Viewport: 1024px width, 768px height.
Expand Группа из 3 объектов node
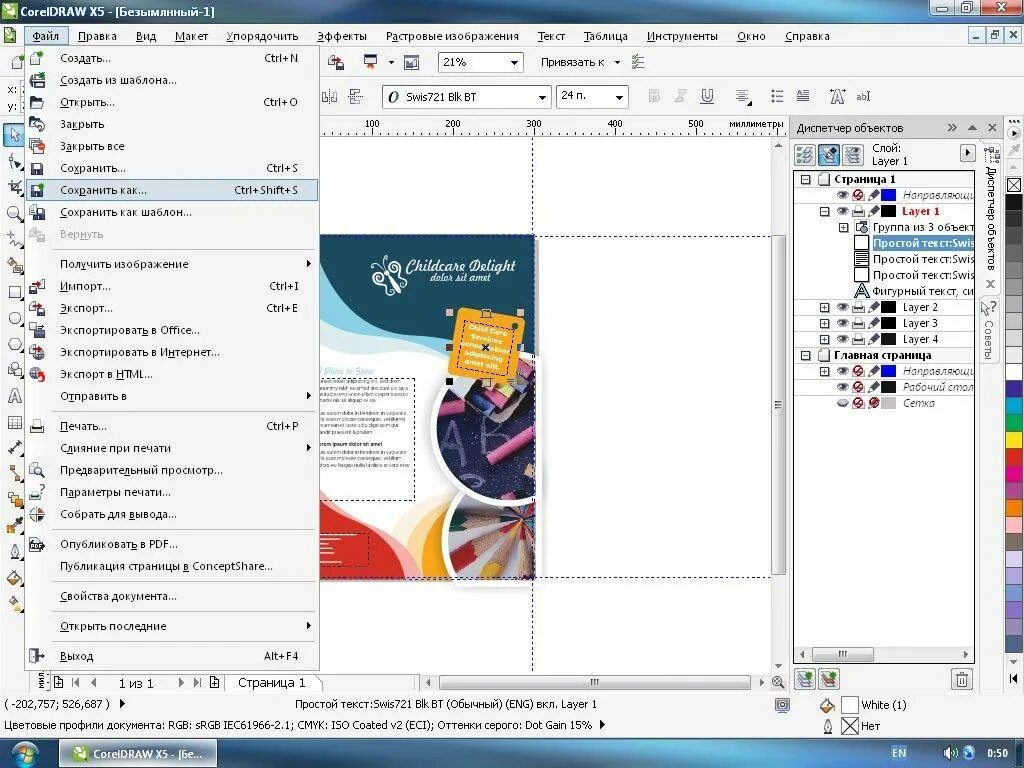click(x=843, y=227)
